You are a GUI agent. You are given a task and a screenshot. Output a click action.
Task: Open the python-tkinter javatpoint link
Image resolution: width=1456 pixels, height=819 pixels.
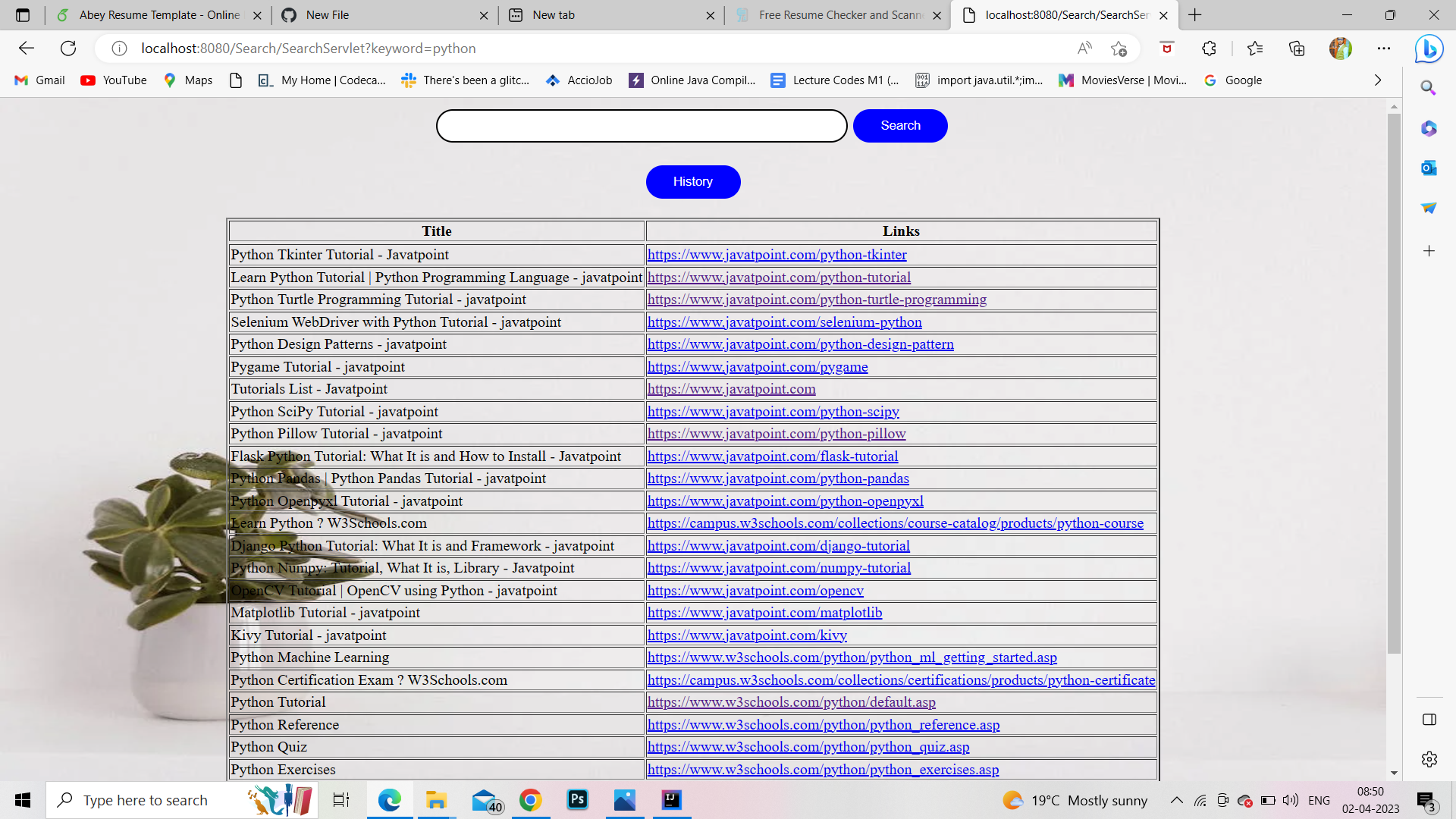tap(777, 255)
